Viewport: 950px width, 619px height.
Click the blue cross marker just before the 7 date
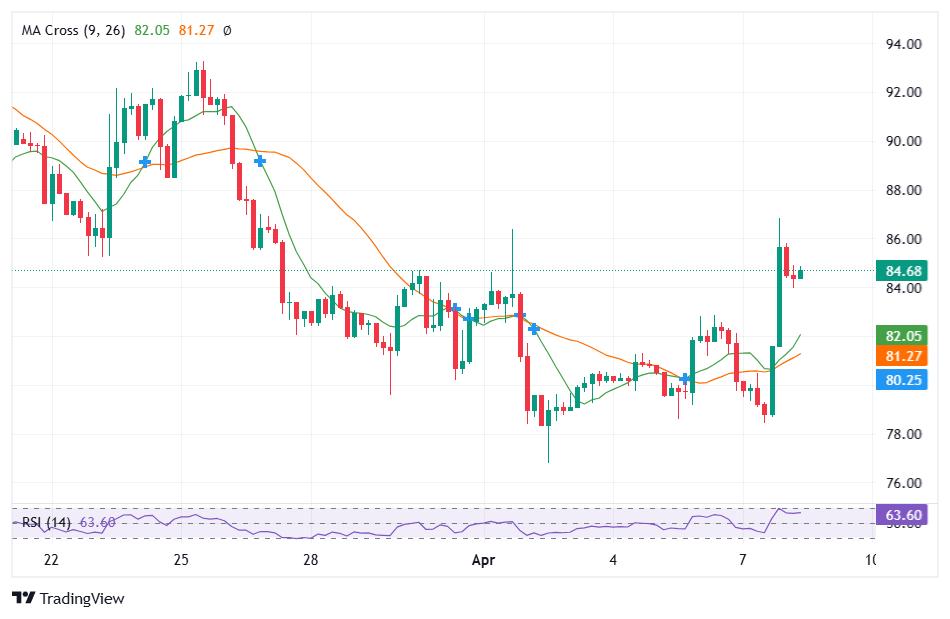pyautogui.click(x=686, y=378)
